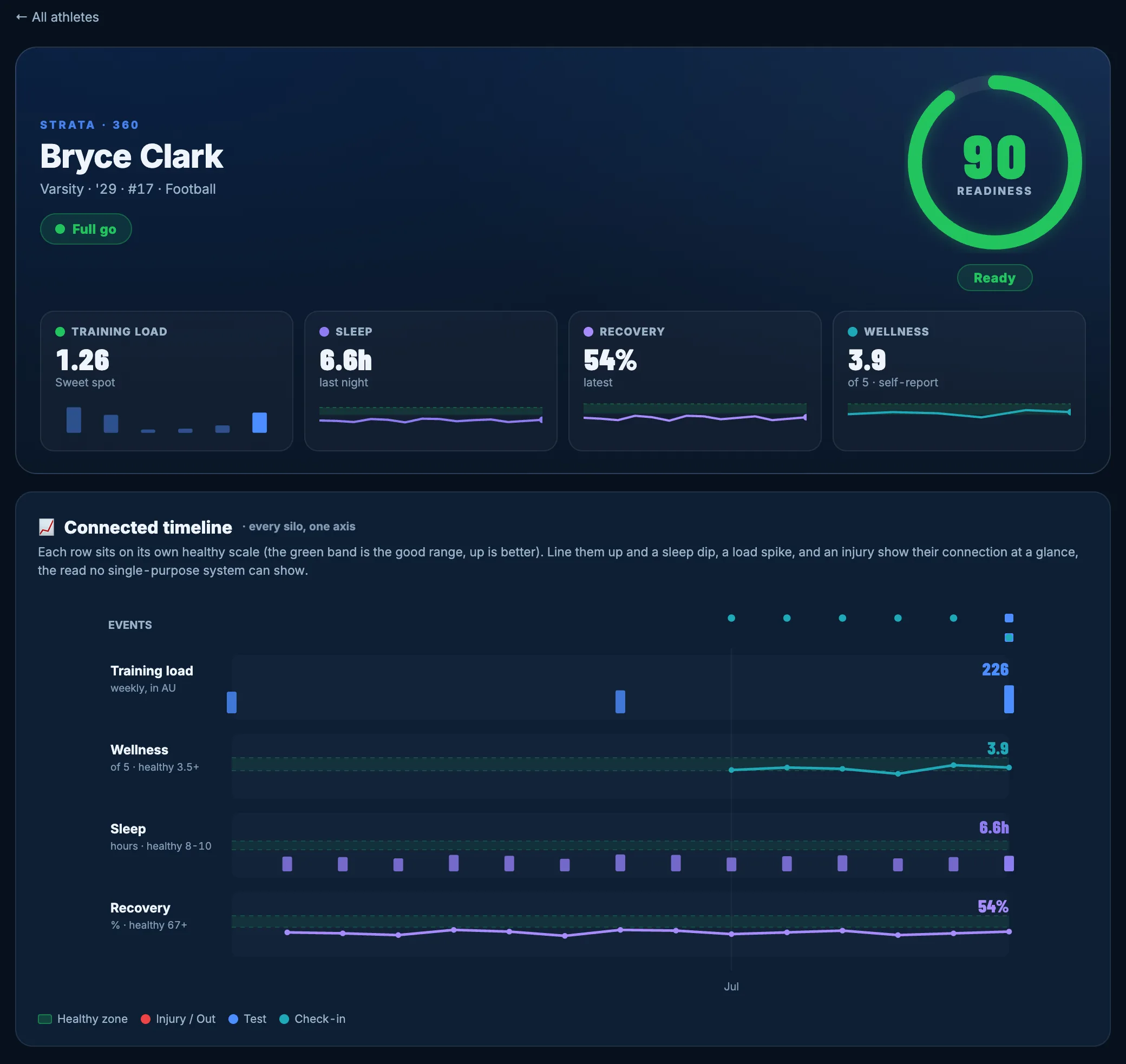
Task: Click the 226 training load value
Action: pos(995,669)
